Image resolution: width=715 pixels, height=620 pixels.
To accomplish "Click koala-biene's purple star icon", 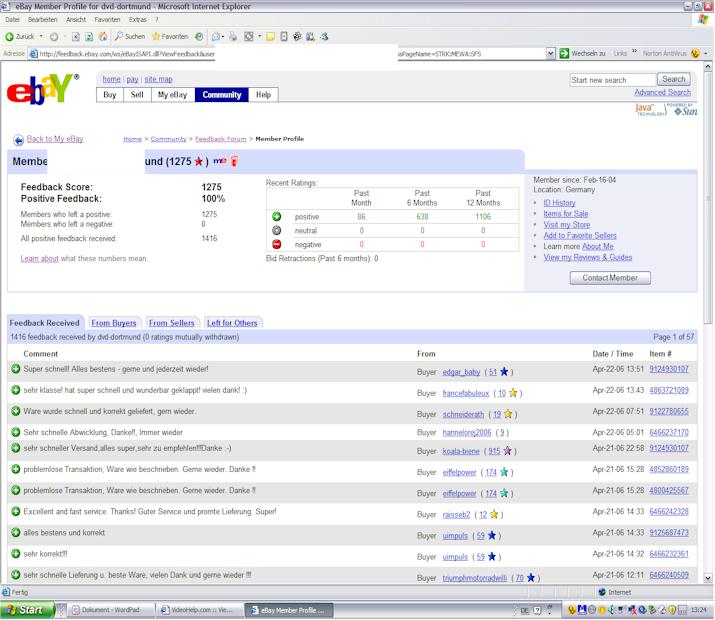I will [x=507, y=451].
